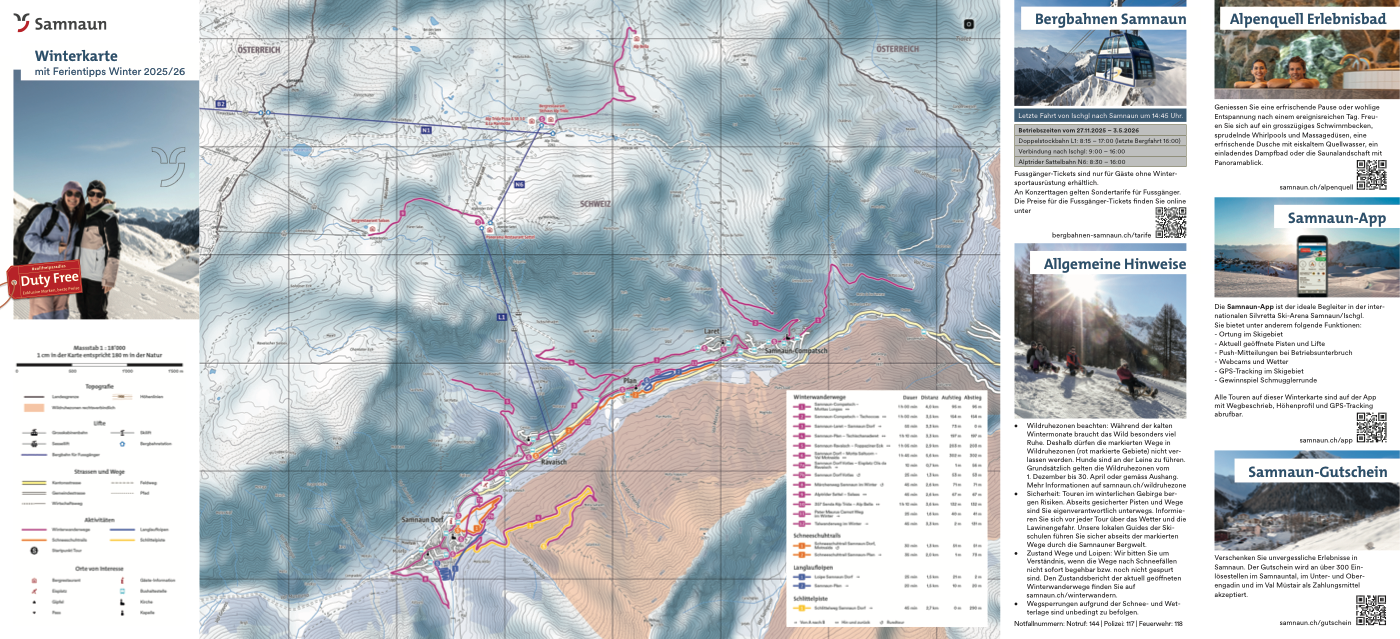
Task: Click the 'Bergbahnen Samnaun' heading
Action: pyautogui.click(x=1110, y=19)
